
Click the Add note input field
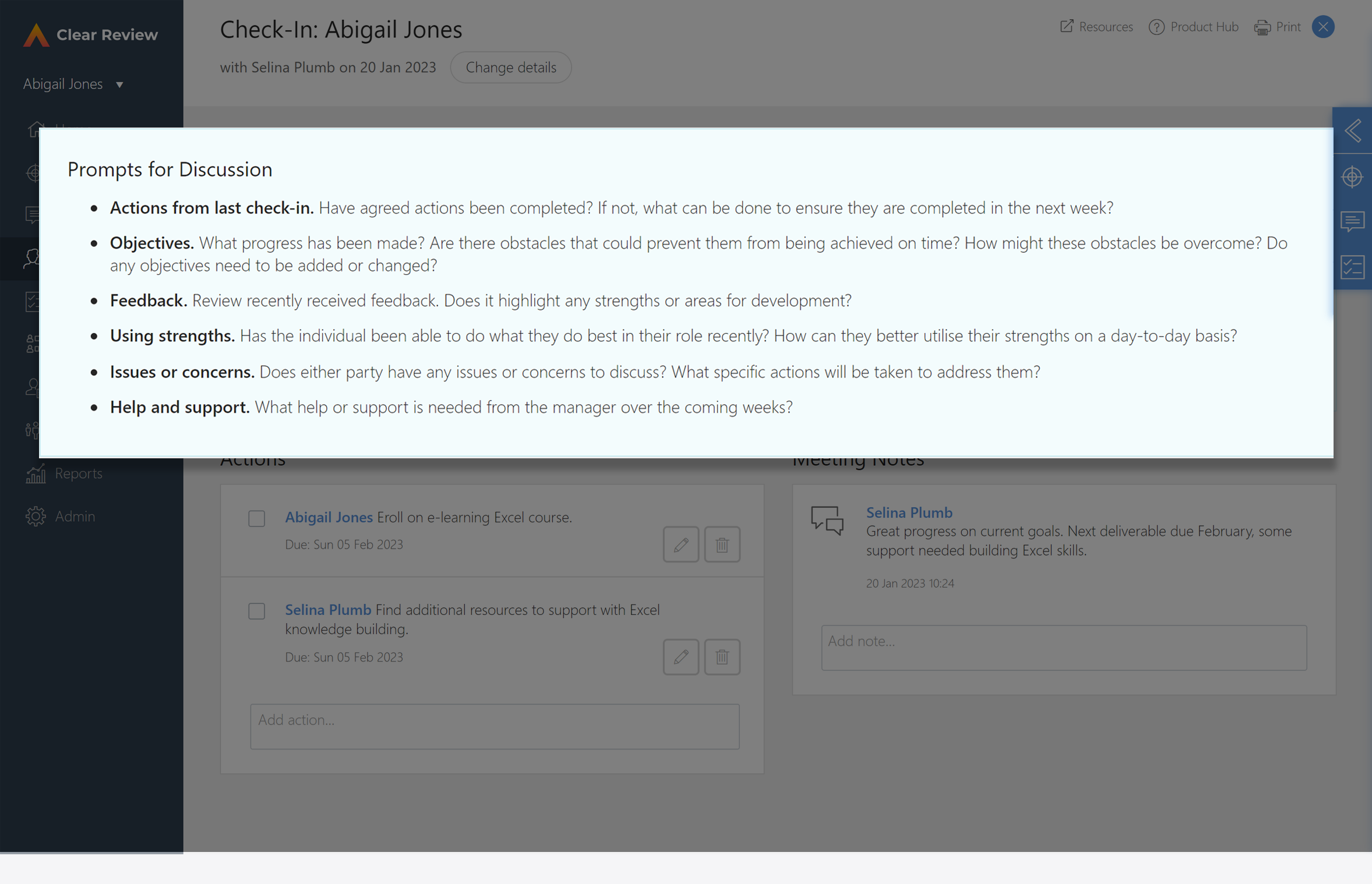click(1064, 648)
